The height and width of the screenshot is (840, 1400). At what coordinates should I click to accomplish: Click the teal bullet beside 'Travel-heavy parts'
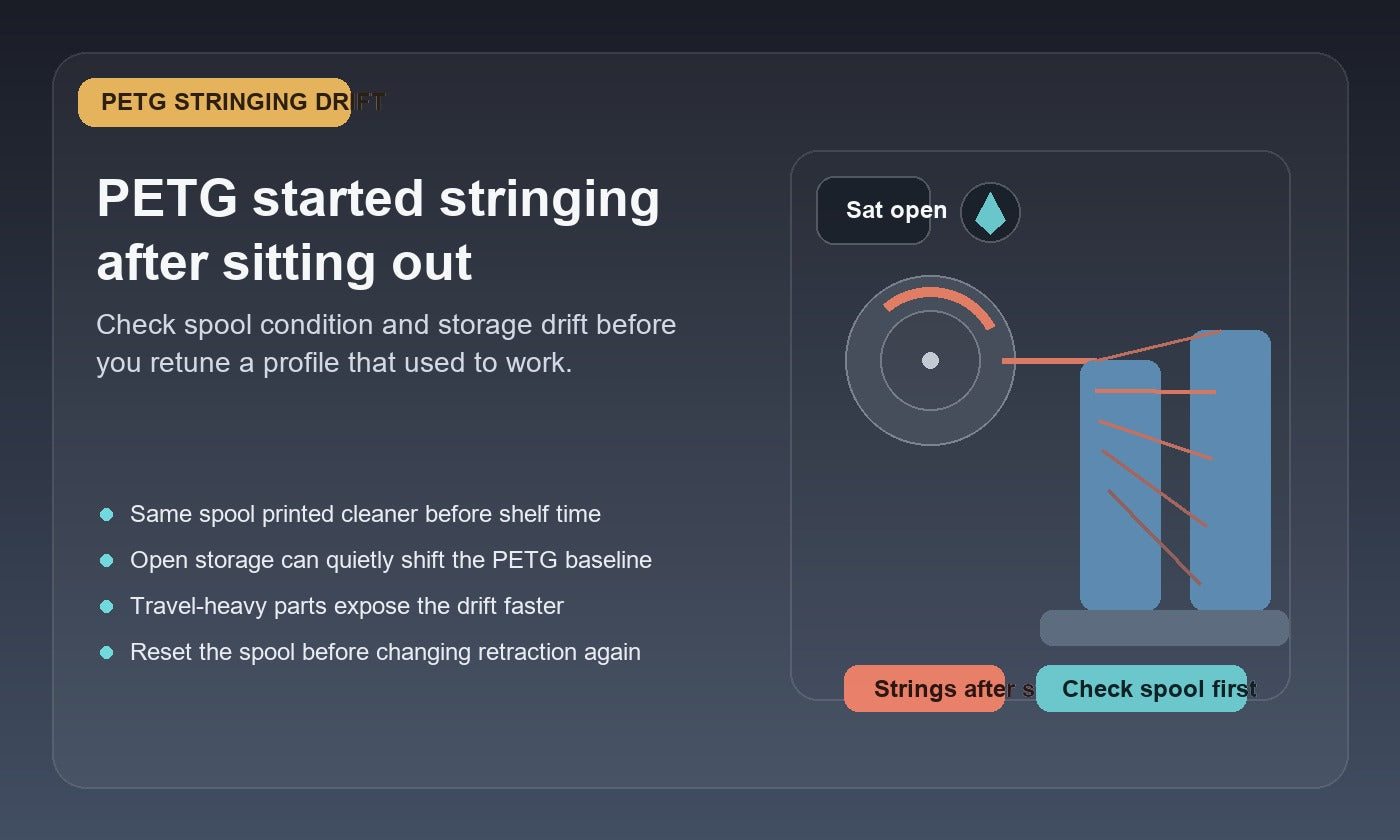point(107,606)
